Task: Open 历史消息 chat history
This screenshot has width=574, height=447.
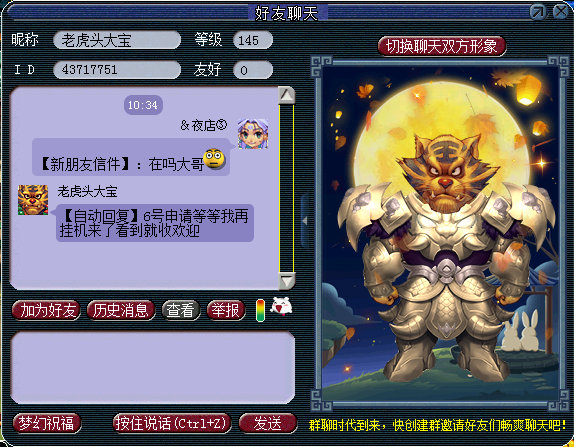Action: coord(121,310)
